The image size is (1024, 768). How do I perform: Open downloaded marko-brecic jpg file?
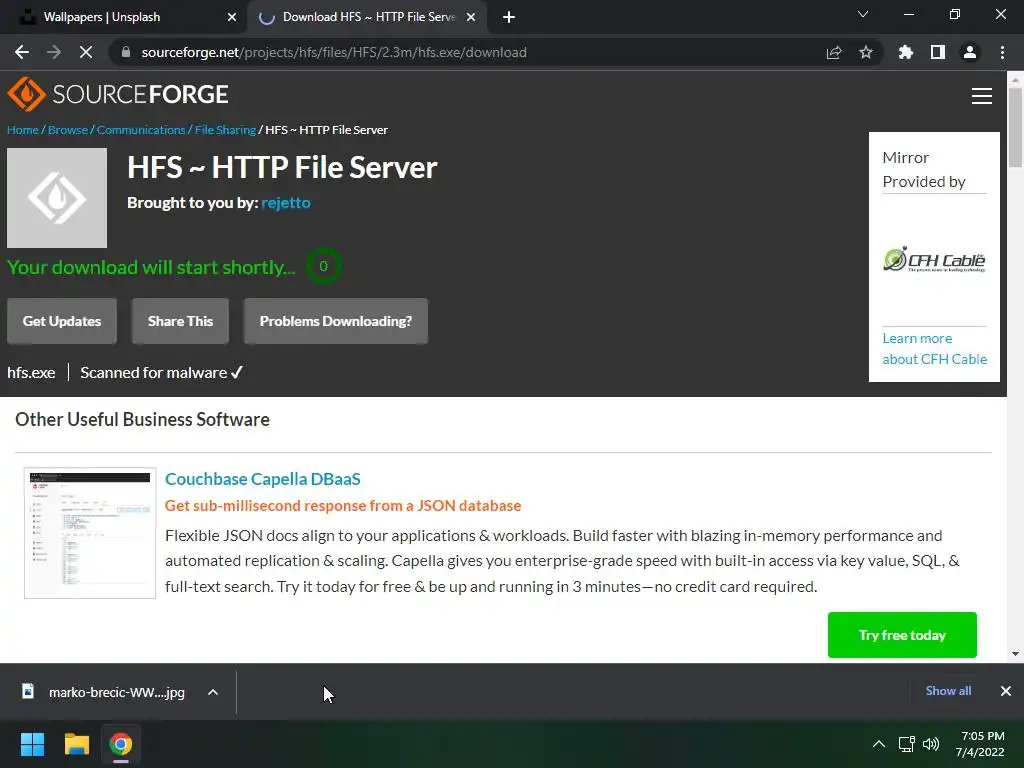click(104, 692)
